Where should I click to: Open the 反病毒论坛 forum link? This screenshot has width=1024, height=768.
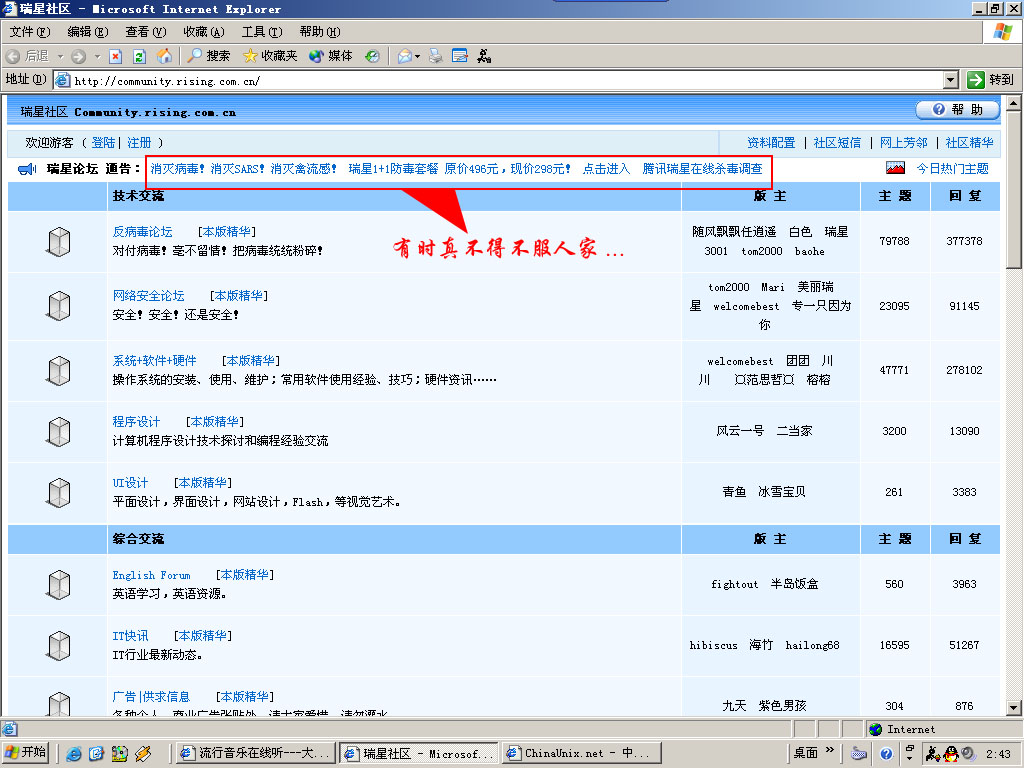[142, 232]
